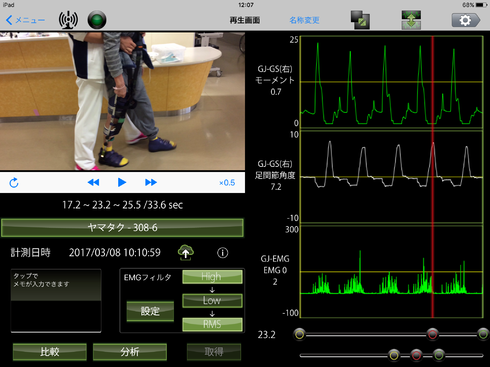Tap the green vertical arrows graph icon

[x=411, y=20]
